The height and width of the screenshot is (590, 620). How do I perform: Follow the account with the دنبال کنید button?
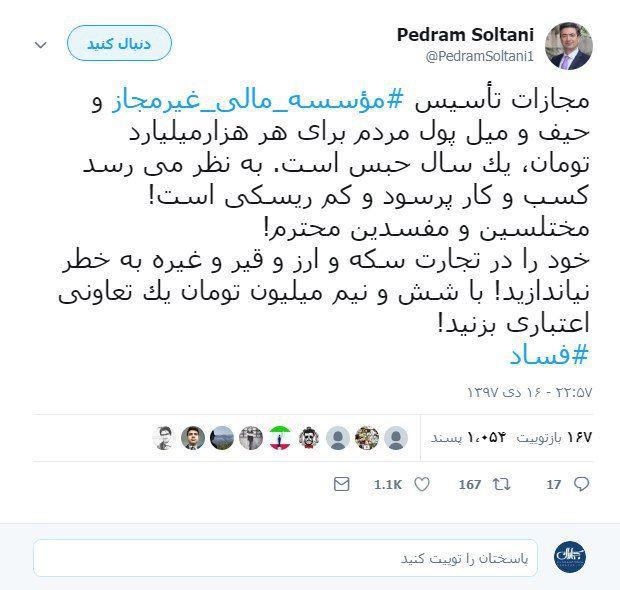(119, 43)
